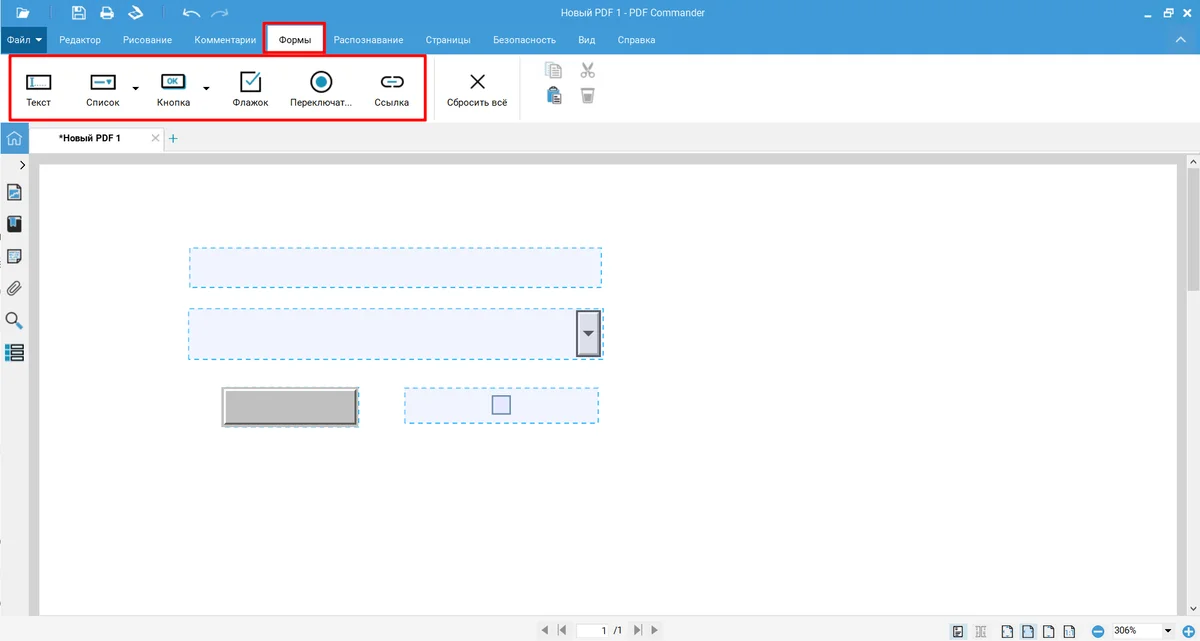Choose the Переключатель radio button tool
The image size is (1200, 641).
321,89
